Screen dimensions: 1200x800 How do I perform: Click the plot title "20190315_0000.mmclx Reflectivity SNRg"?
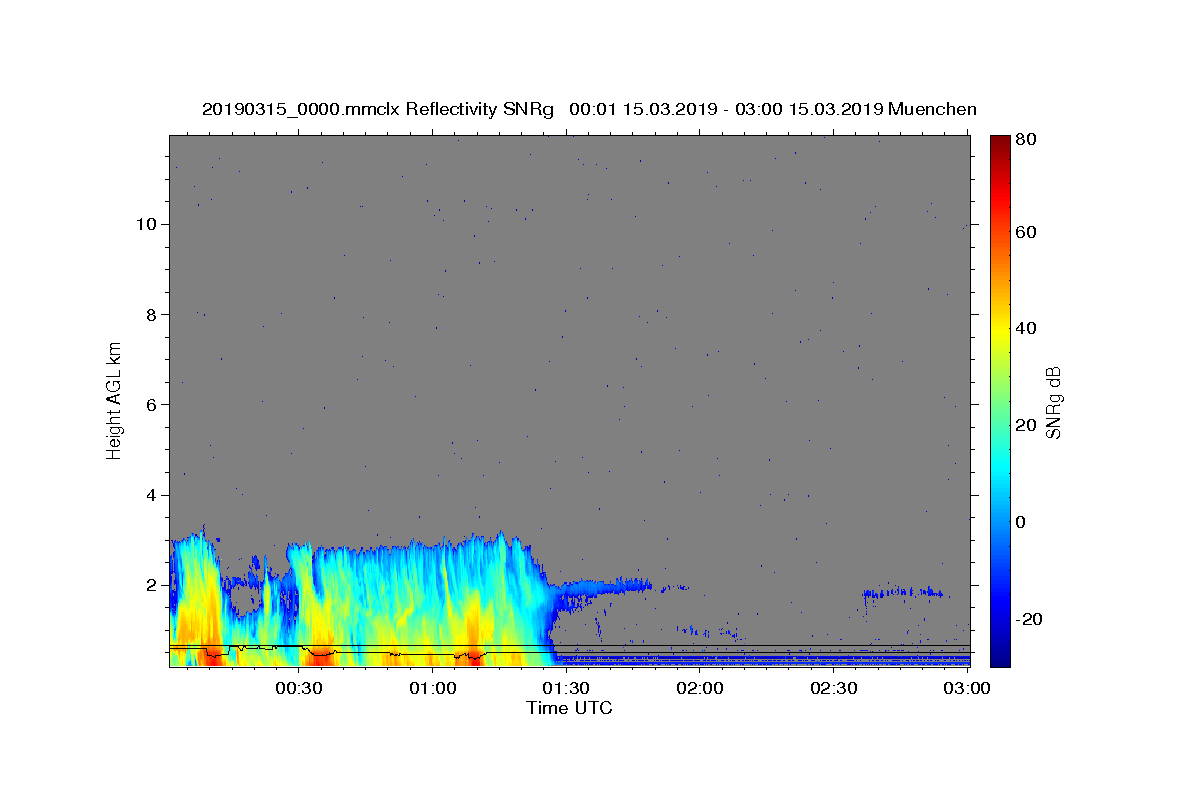click(378, 109)
